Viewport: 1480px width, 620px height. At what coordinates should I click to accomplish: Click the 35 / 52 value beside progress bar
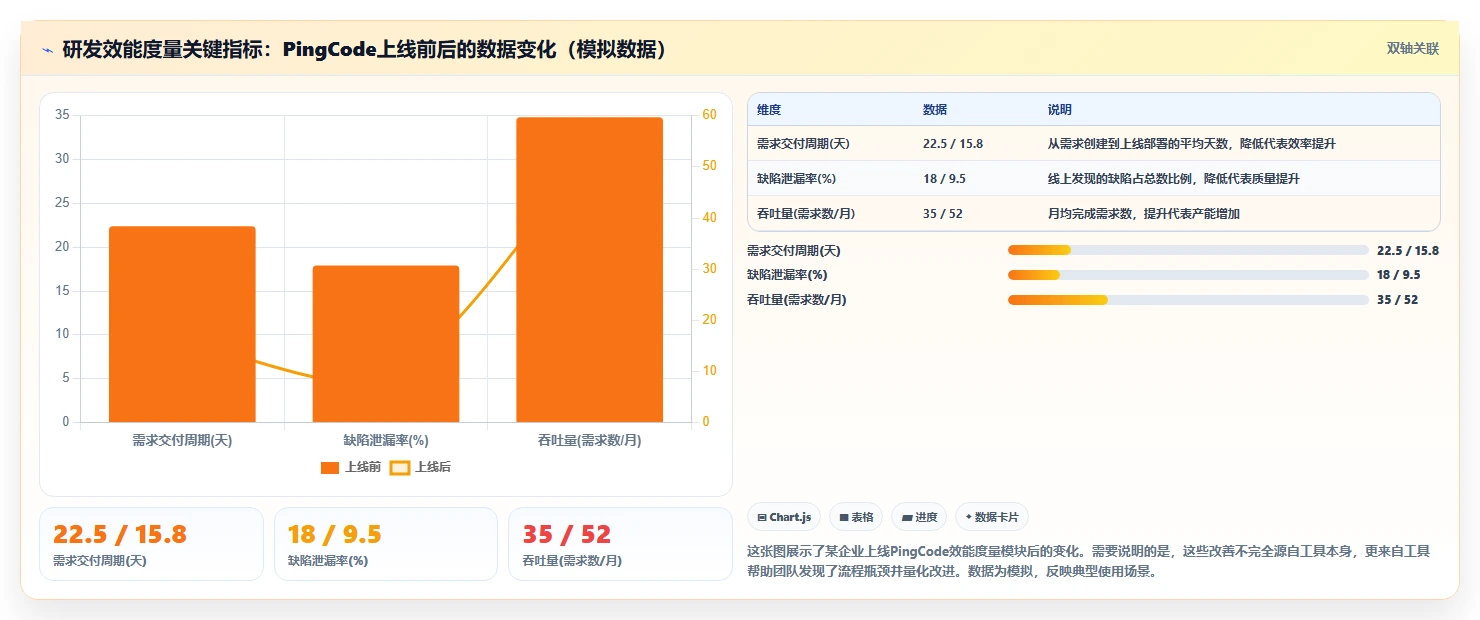1398,300
